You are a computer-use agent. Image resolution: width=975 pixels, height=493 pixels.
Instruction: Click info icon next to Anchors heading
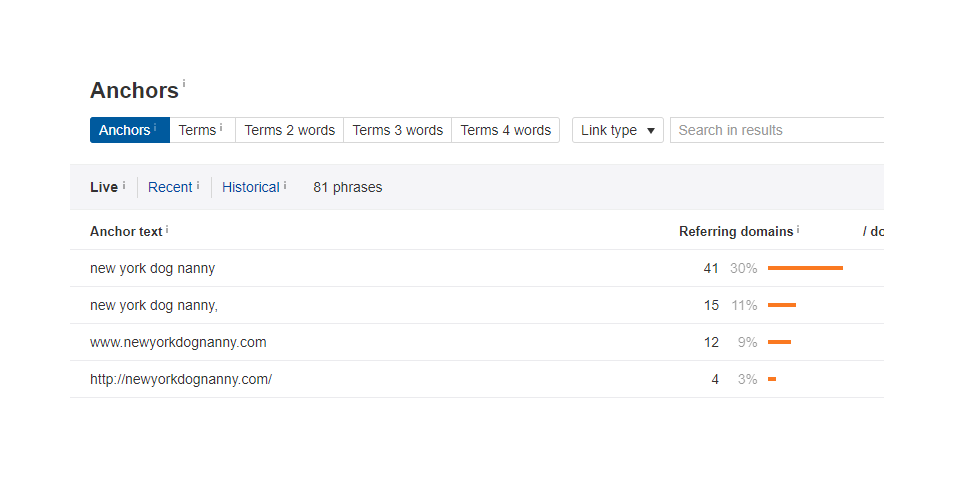click(184, 84)
